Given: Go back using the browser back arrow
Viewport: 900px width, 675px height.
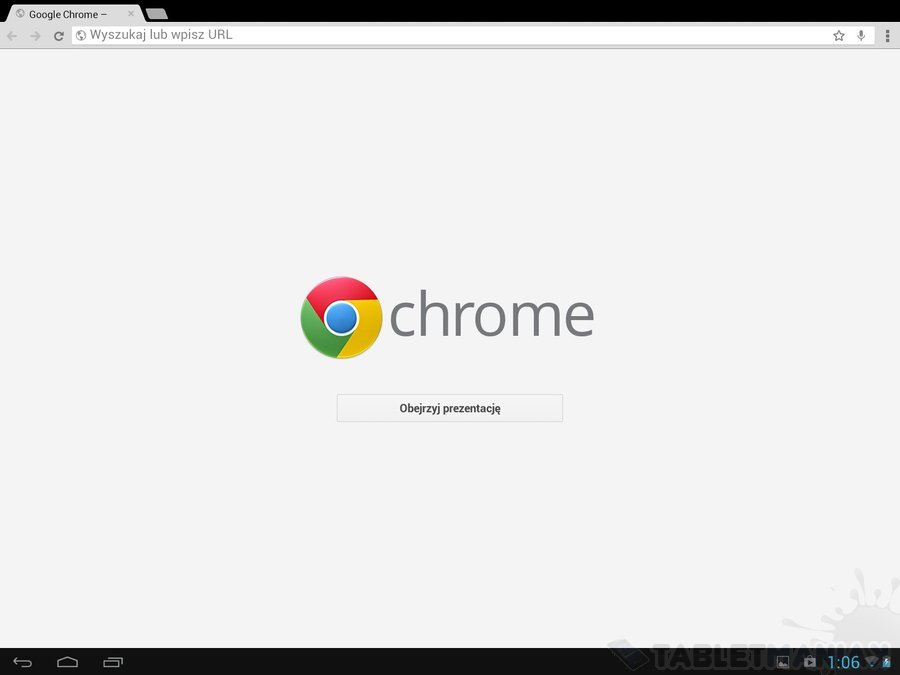Looking at the screenshot, I should coord(12,36).
